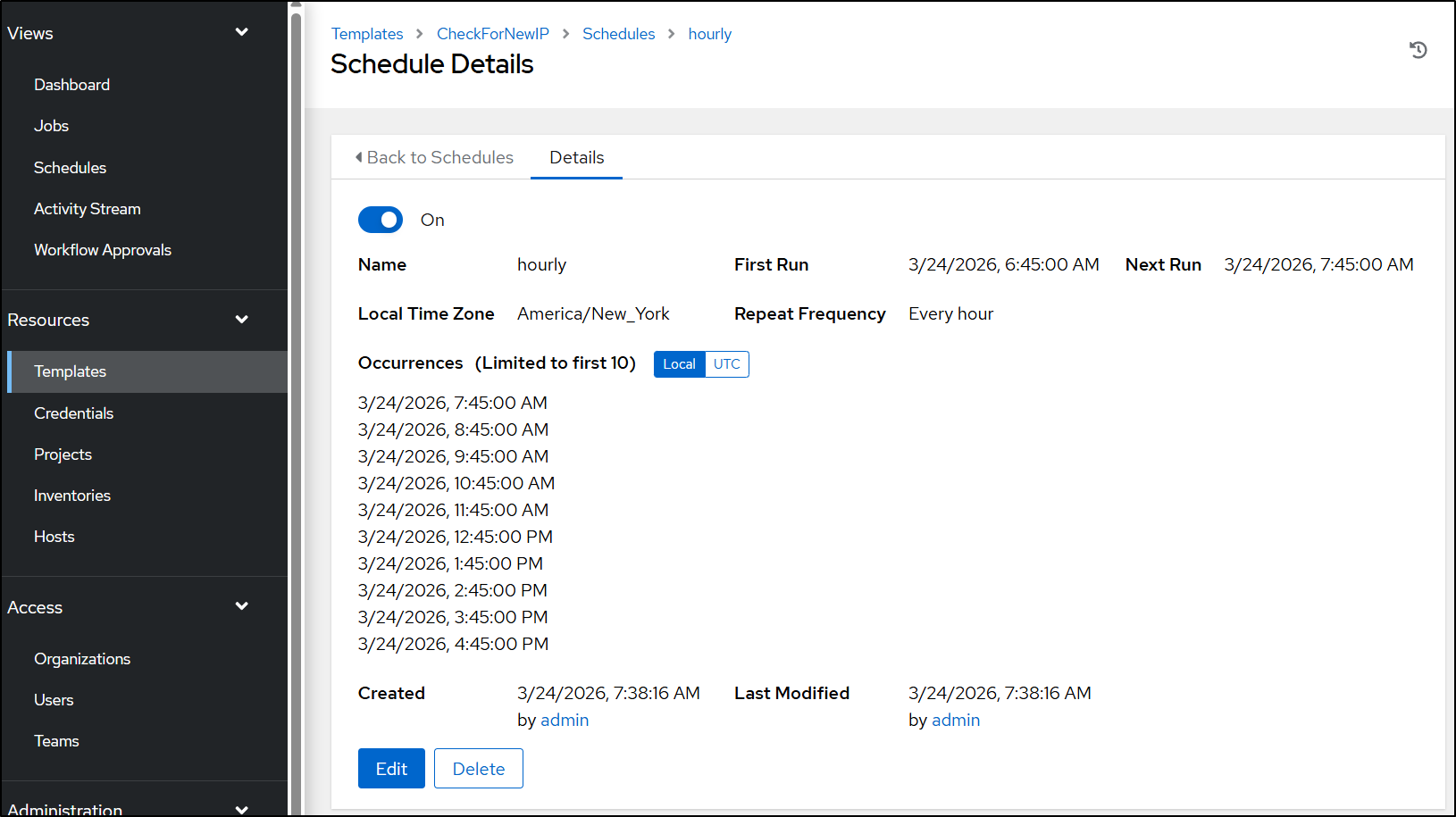The width and height of the screenshot is (1456, 817).
Task: Click the Edit schedule button
Action: [x=391, y=769]
